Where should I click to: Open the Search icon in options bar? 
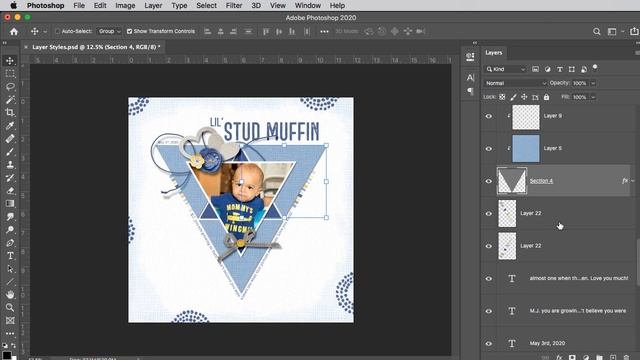click(597, 31)
